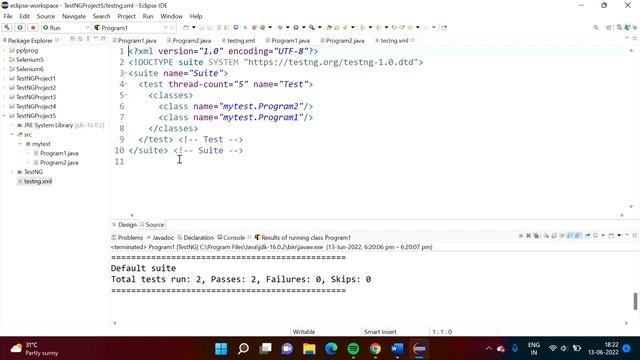Viewport: 640px width, 360px height.
Task: Click the hammer Build icon in the toolbar
Action: coord(7,27)
